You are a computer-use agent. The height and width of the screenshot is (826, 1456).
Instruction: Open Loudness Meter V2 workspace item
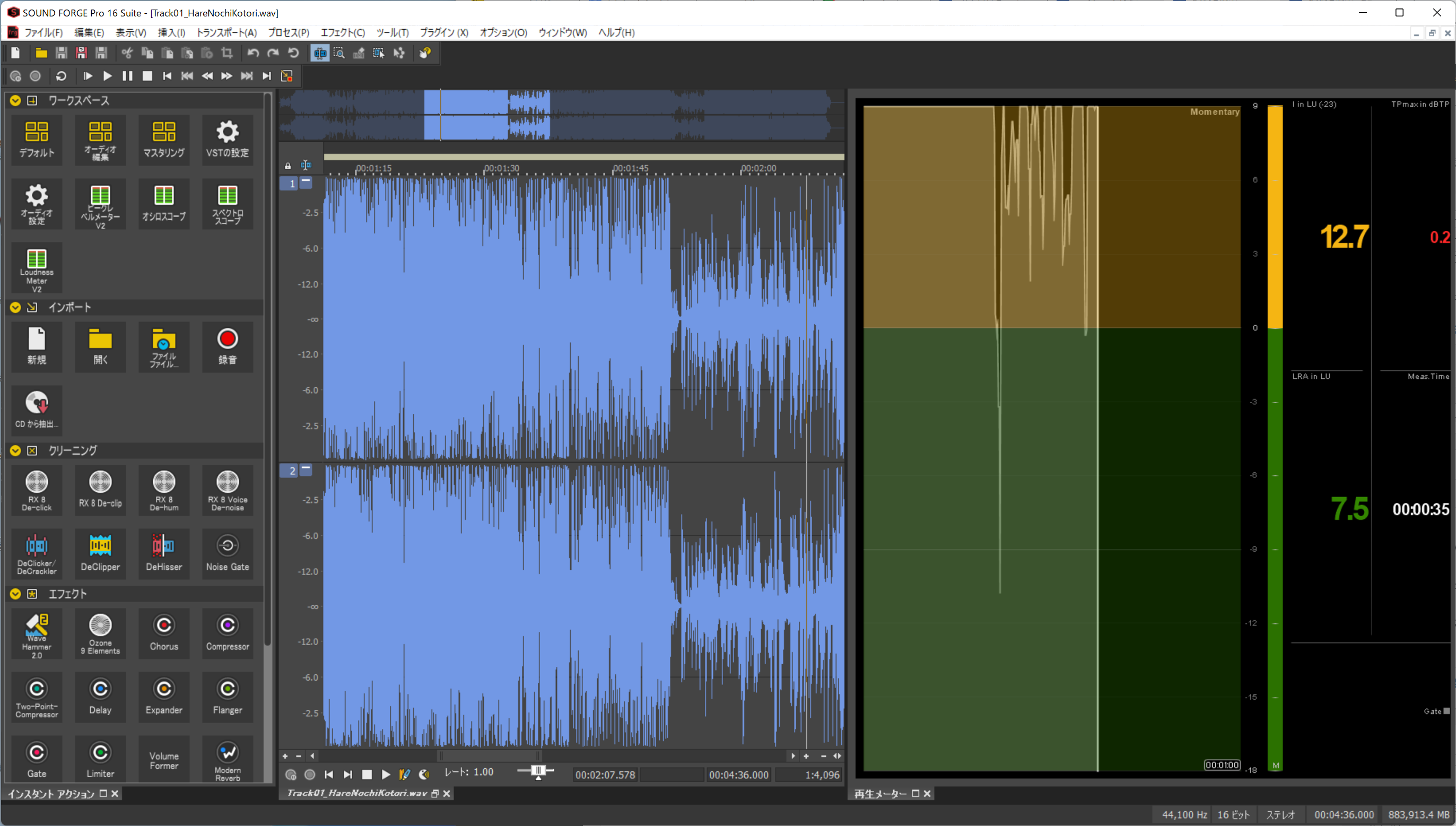pyautogui.click(x=37, y=268)
